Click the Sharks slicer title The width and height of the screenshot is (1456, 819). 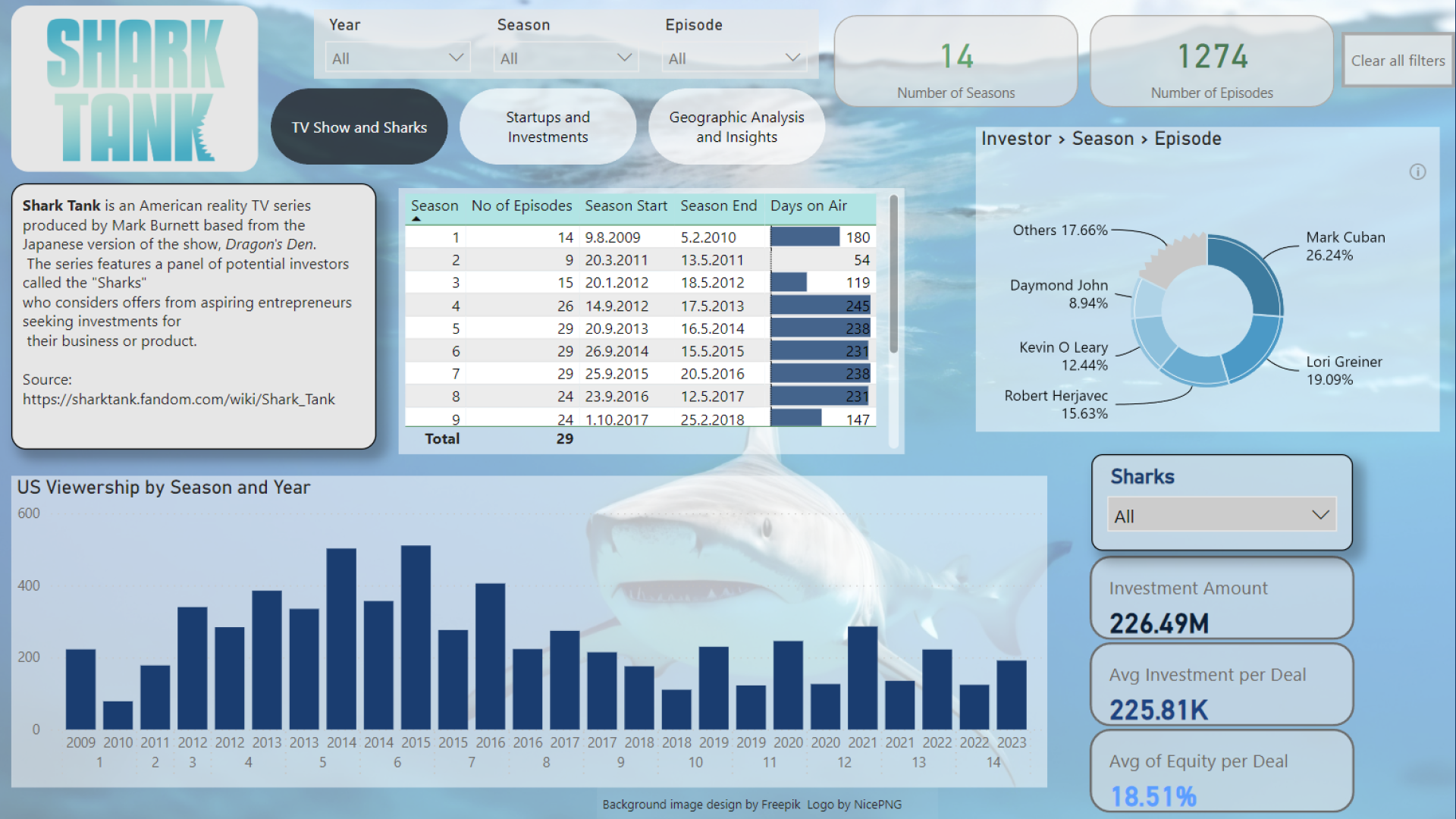pos(1142,476)
